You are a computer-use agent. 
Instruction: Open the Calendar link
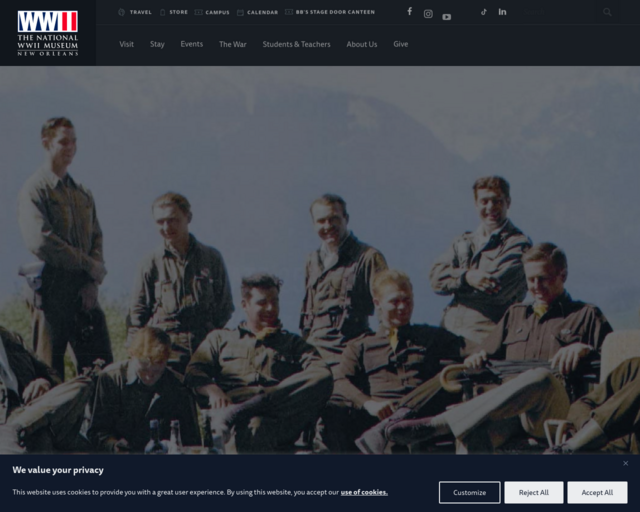pyautogui.click(x=258, y=12)
